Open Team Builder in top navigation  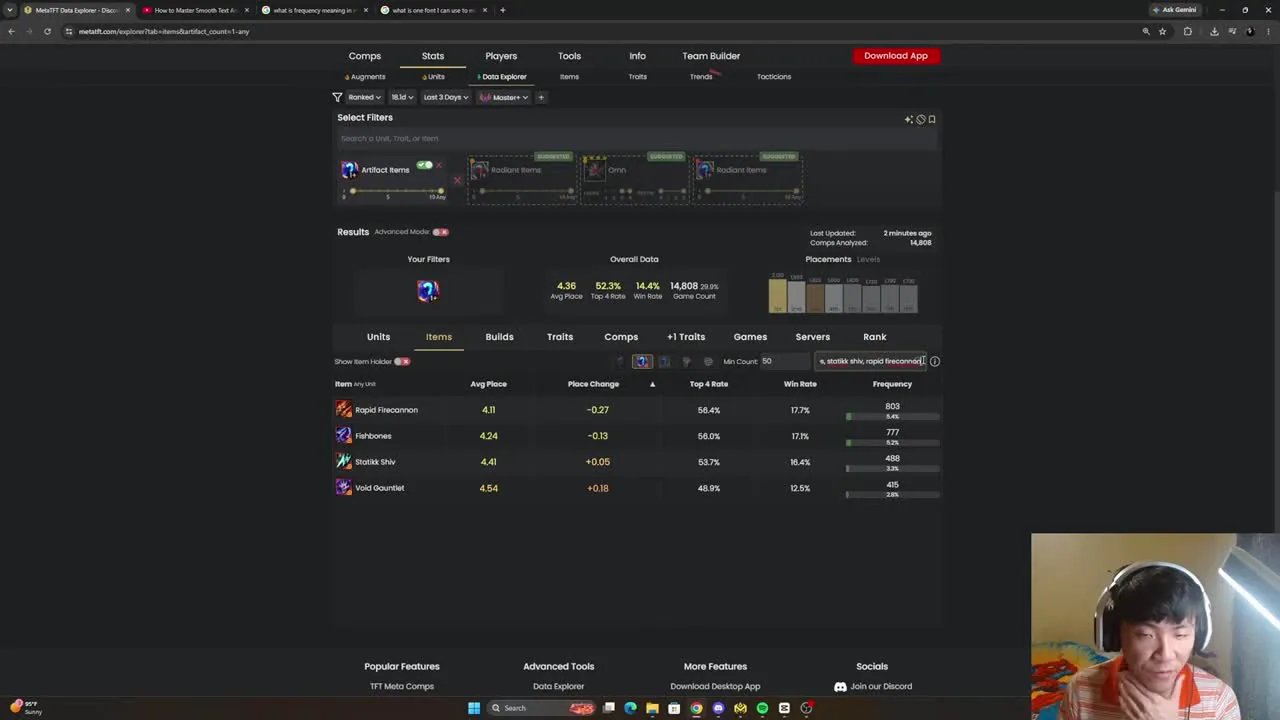tap(711, 56)
